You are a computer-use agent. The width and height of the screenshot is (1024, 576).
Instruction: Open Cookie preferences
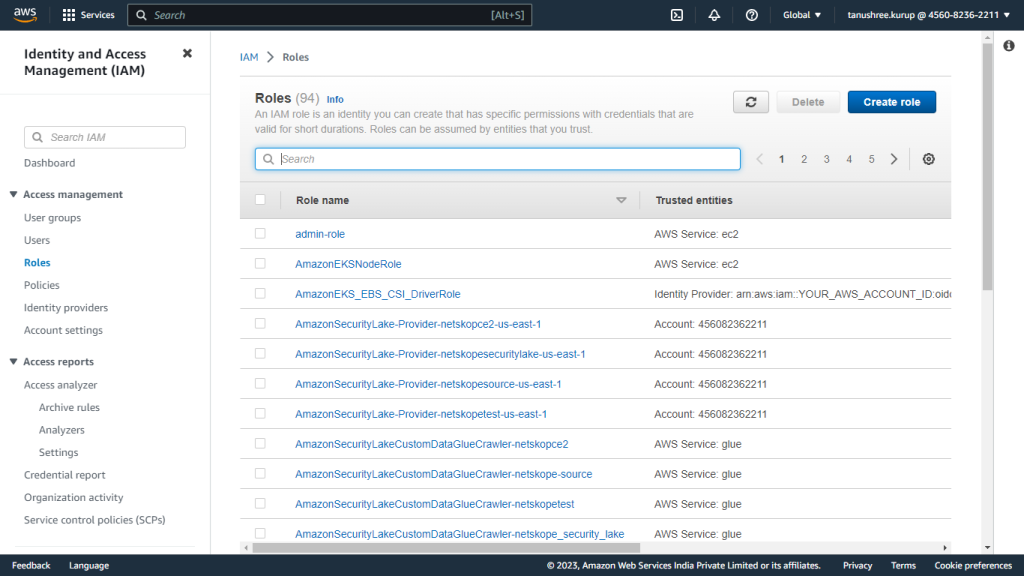(972, 566)
